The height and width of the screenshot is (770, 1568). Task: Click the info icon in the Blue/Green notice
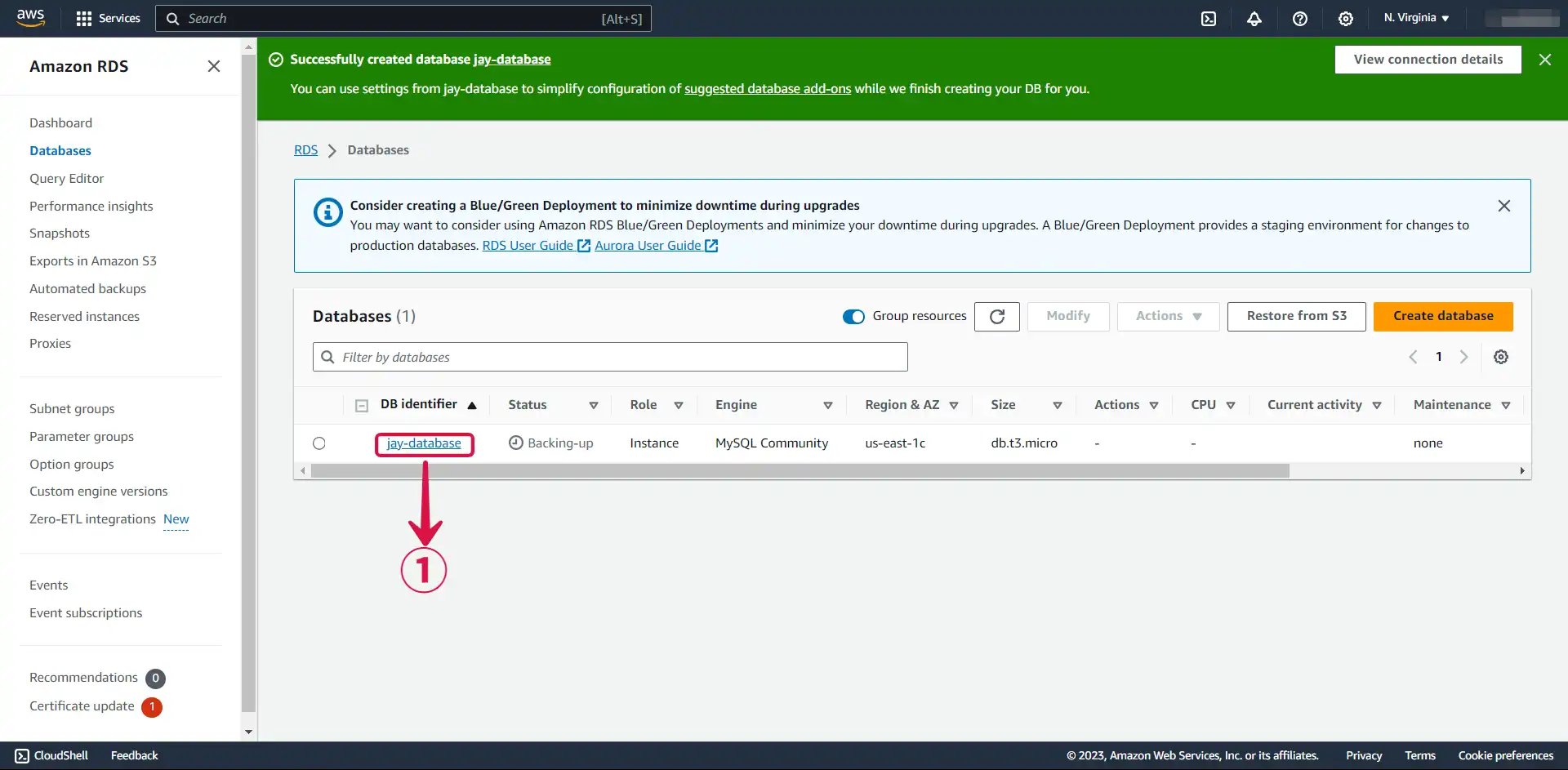pyautogui.click(x=328, y=212)
